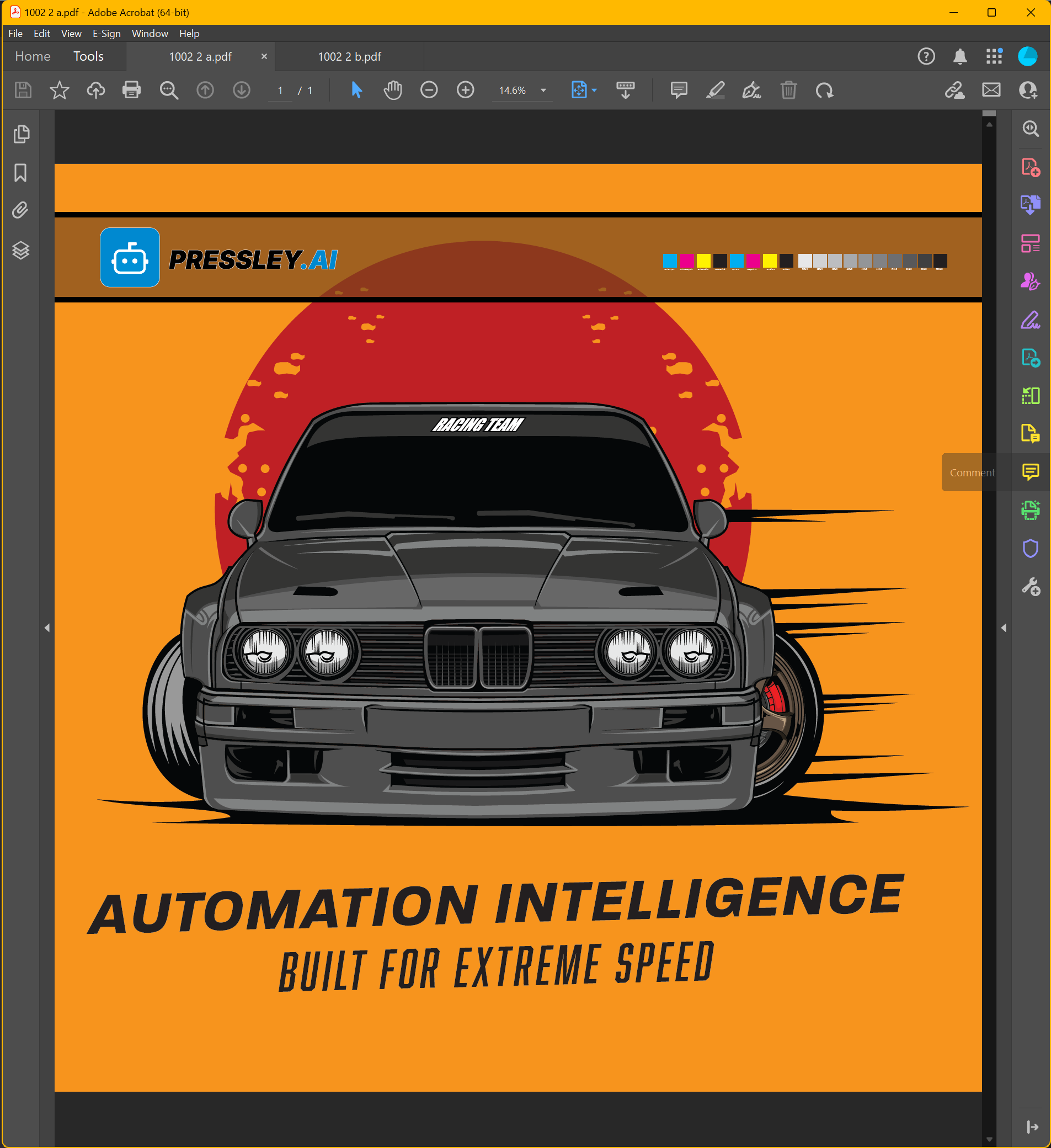Screen dimensions: 1051x1148
Task: Send file by email envelope icon
Action: click(991, 90)
